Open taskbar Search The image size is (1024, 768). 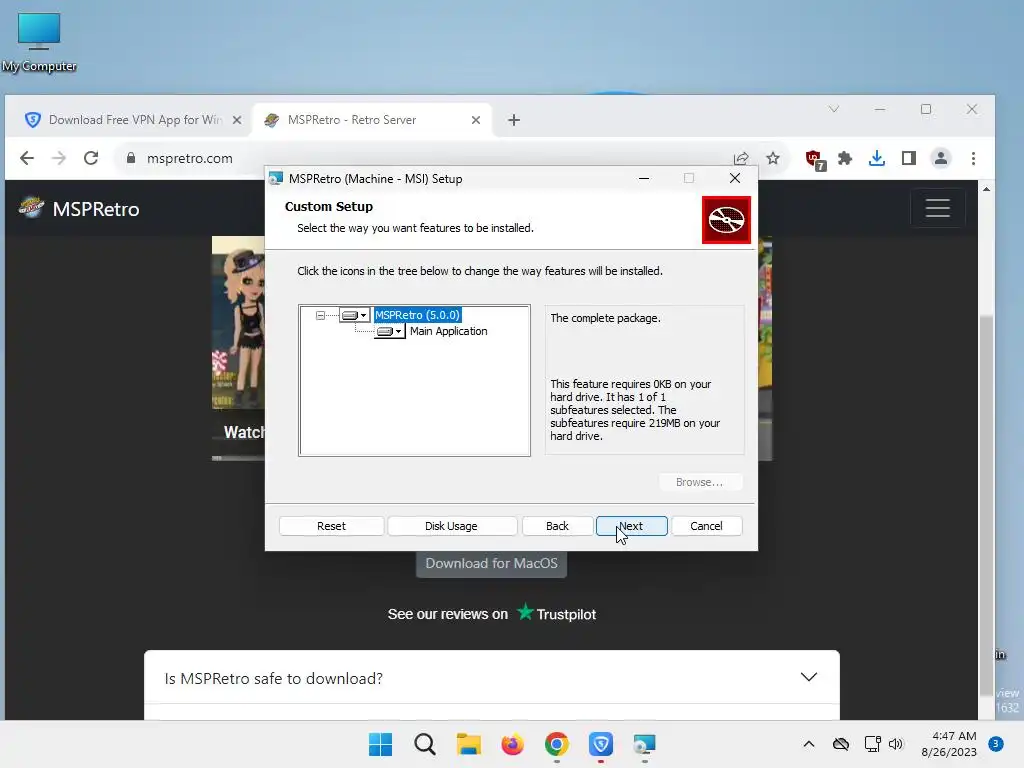(x=424, y=744)
